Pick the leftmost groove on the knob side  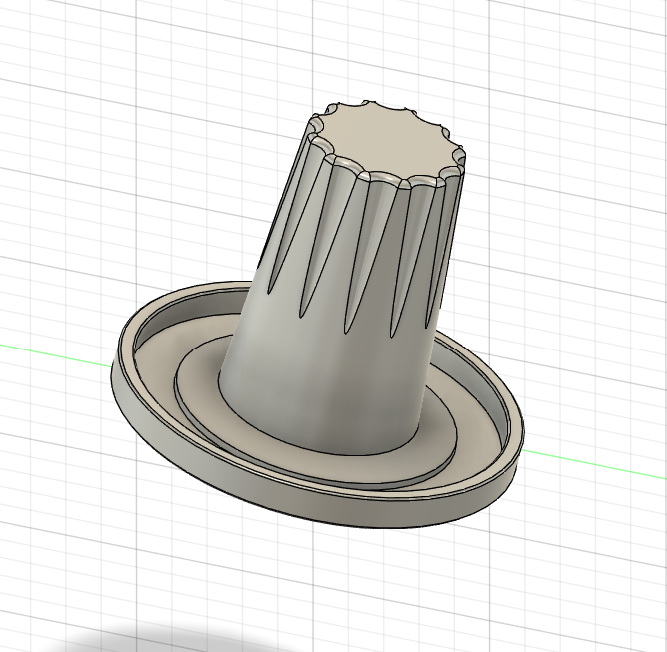[283, 222]
